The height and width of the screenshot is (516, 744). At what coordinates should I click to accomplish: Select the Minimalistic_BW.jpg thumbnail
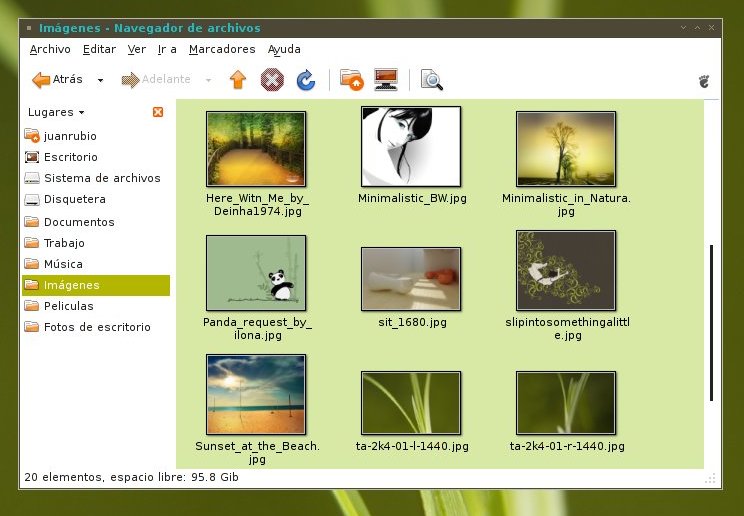tap(411, 147)
